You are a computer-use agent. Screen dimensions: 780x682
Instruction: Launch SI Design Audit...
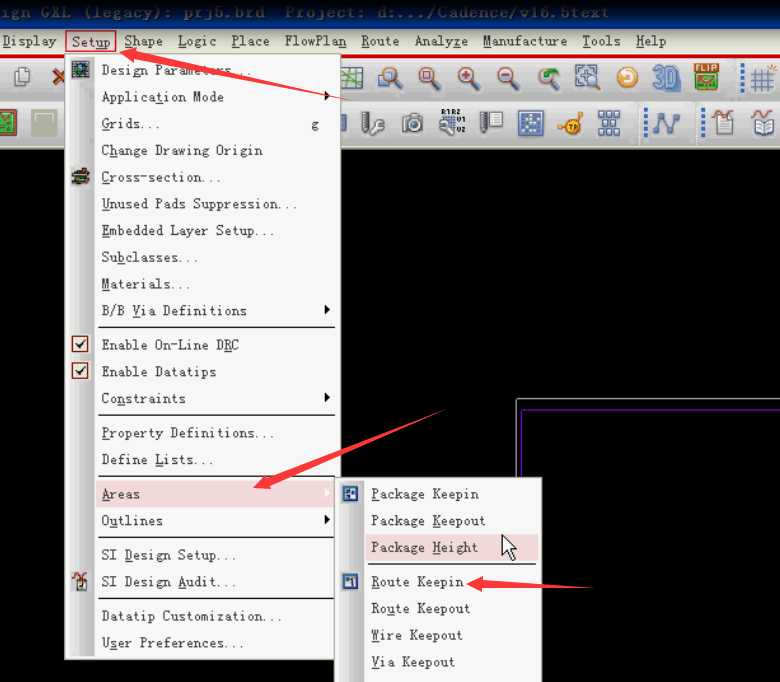pyautogui.click(x=215, y=582)
